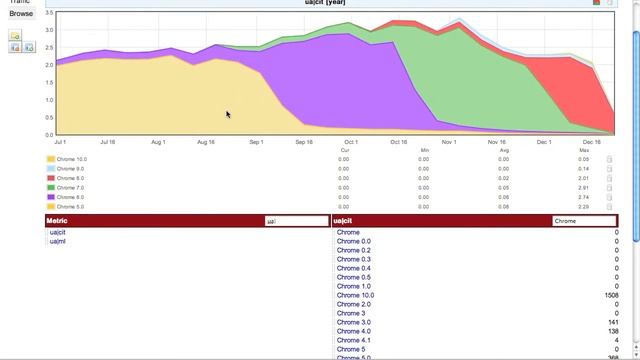Click the right chart icon with green dot
Image resolution: width=640 pixels, height=360 pixels.
pyautogui.click(x=29, y=47)
